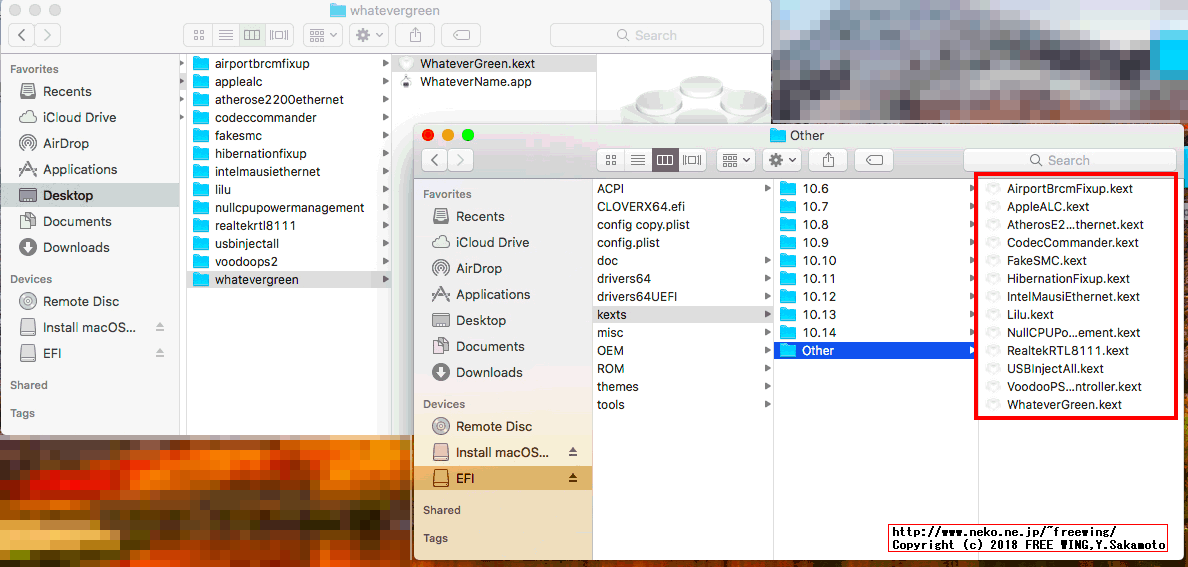Select AppleALC.kext file

point(1048,206)
